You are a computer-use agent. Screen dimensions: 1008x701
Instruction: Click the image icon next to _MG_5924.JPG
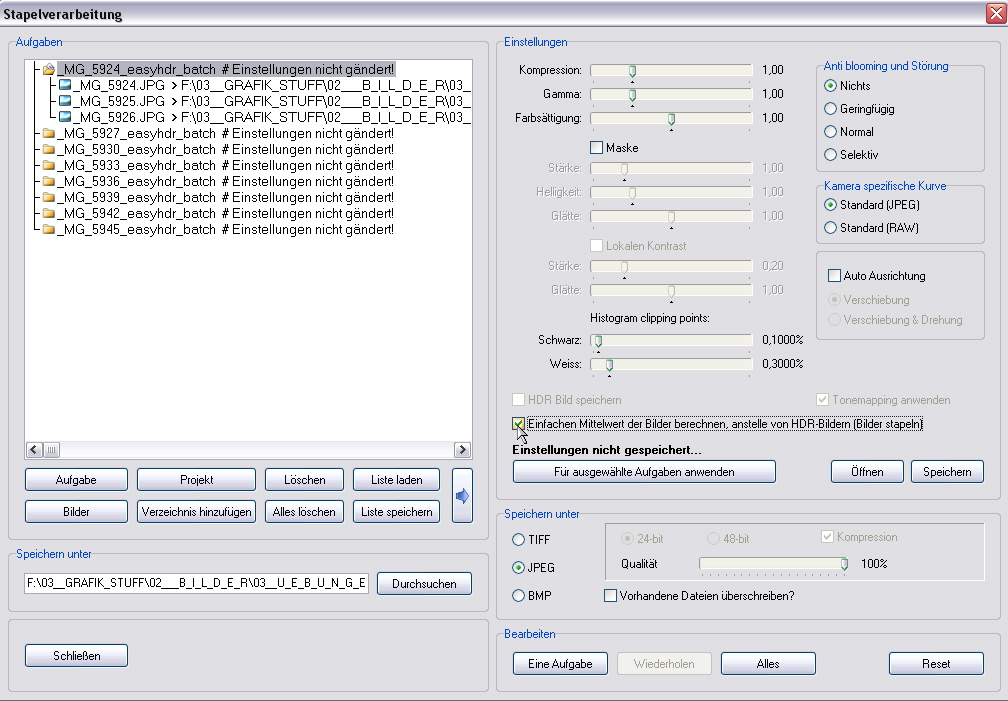click(65, 86)
